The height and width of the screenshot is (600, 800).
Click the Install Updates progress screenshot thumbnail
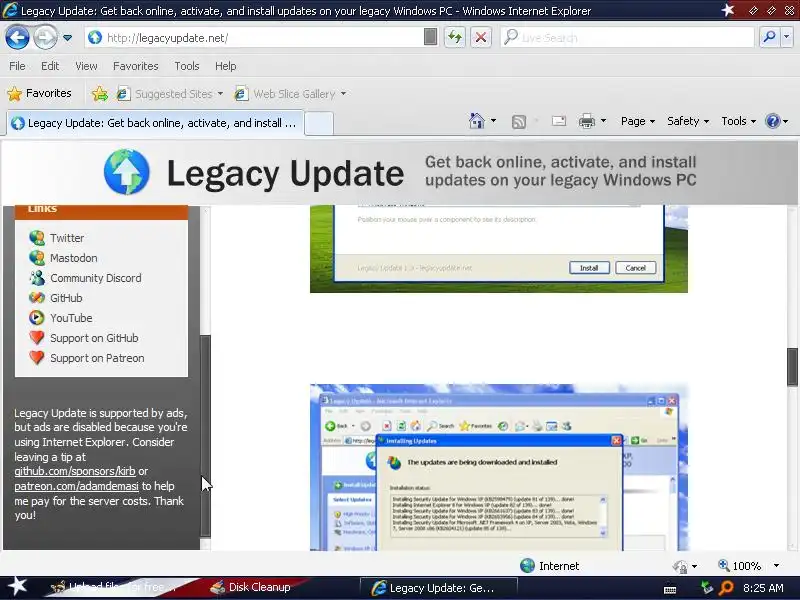[499, 467]
